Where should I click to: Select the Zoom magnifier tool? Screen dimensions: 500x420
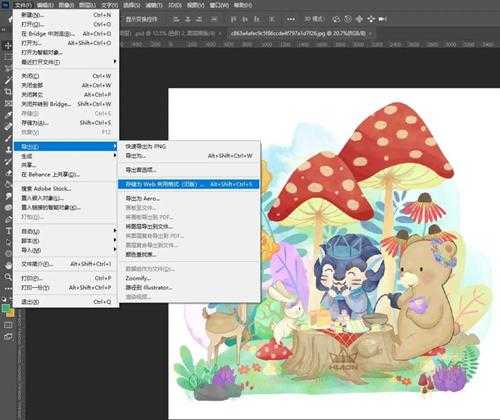7,277
